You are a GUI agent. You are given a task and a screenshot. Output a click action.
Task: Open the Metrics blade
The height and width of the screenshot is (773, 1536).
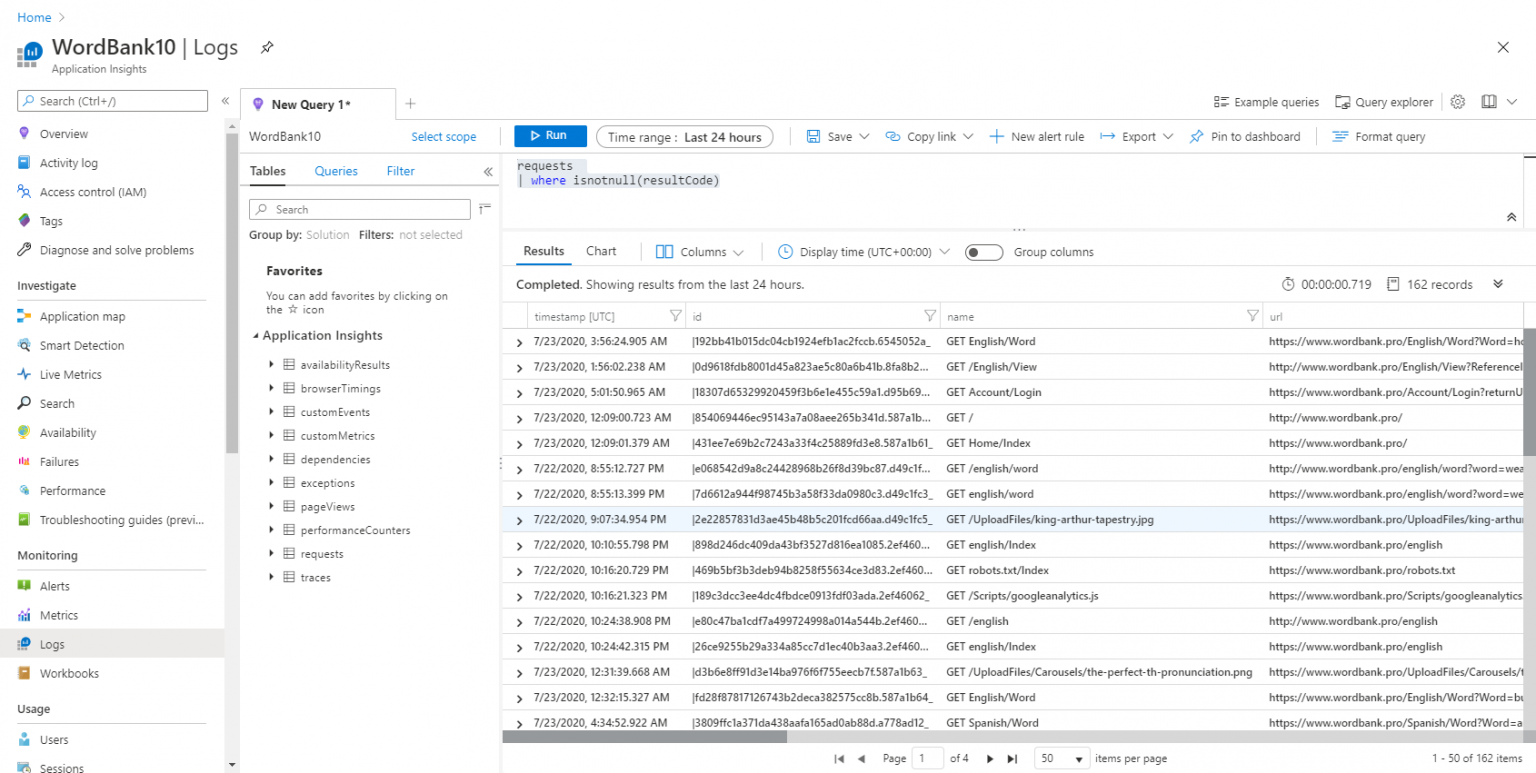61,614
